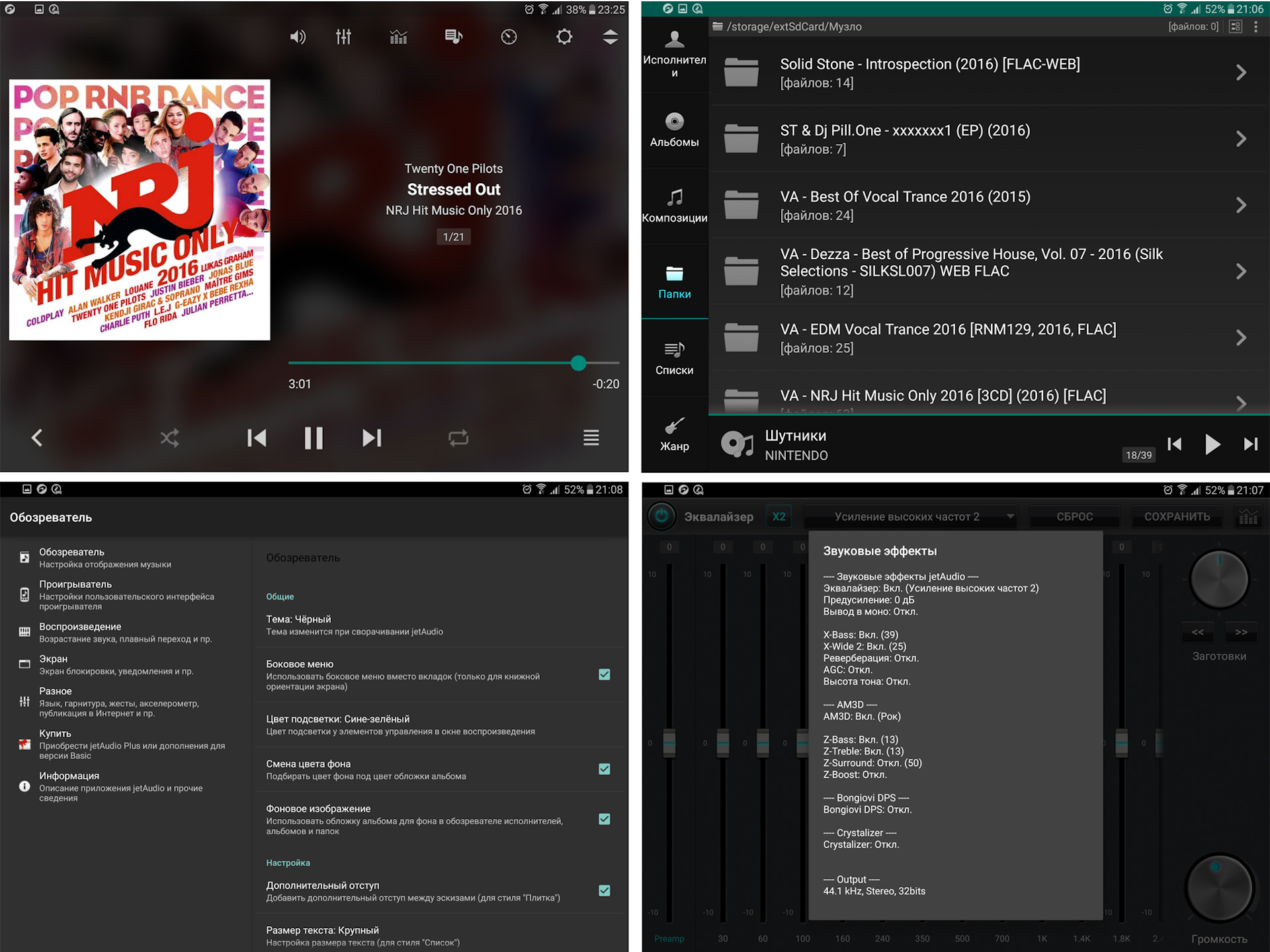Open the VA - NRJ Hit Music Only chevron

(1242, 403)
